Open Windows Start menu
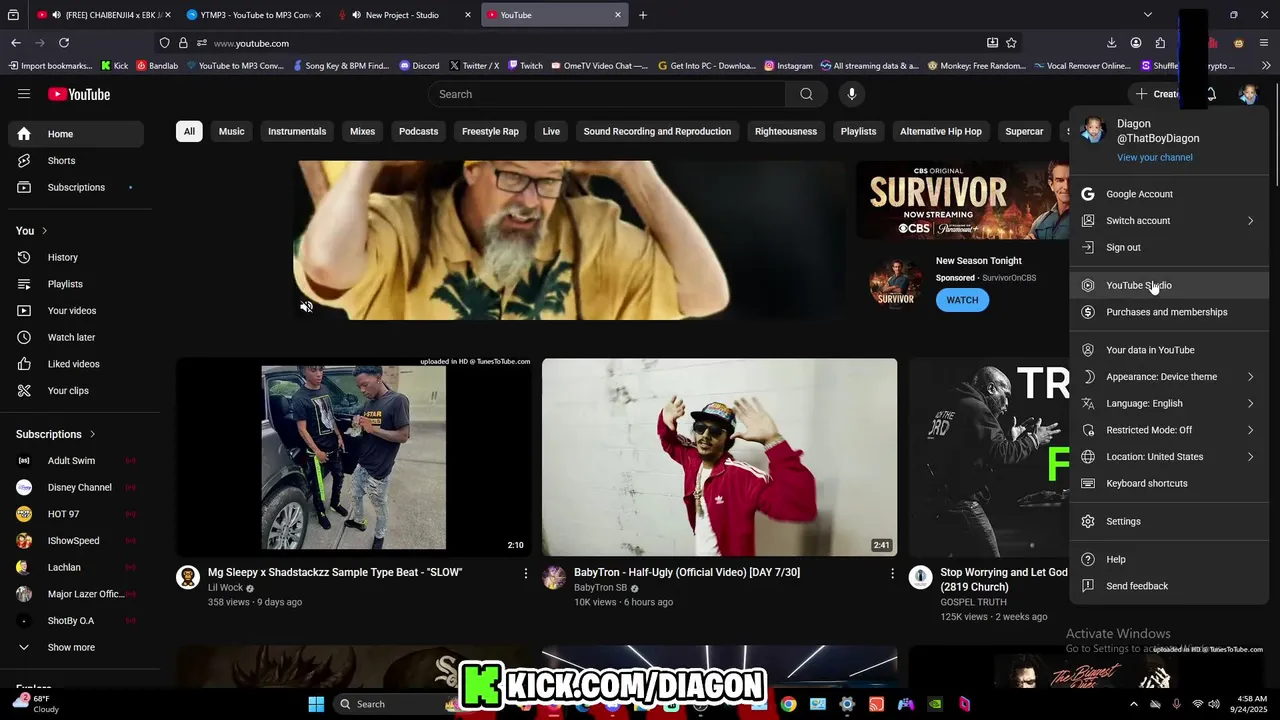This screenshot has width=1280, height=720. tap(316, 704)
